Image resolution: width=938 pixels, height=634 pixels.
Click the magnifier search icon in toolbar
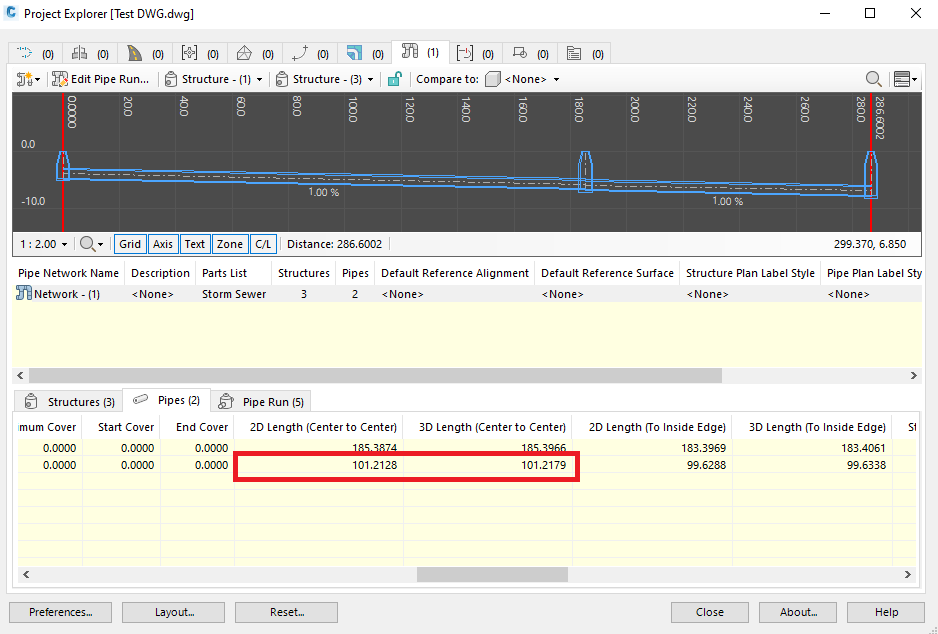click(x=873, y=79)
